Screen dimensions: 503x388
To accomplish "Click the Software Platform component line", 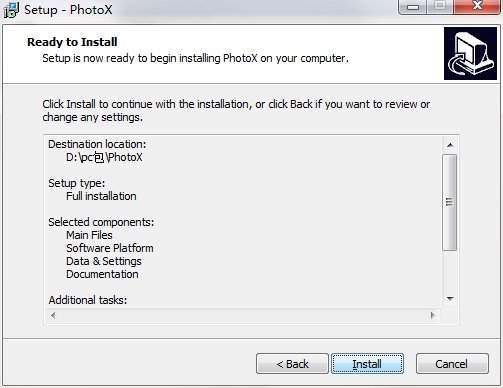I will 110,248.
